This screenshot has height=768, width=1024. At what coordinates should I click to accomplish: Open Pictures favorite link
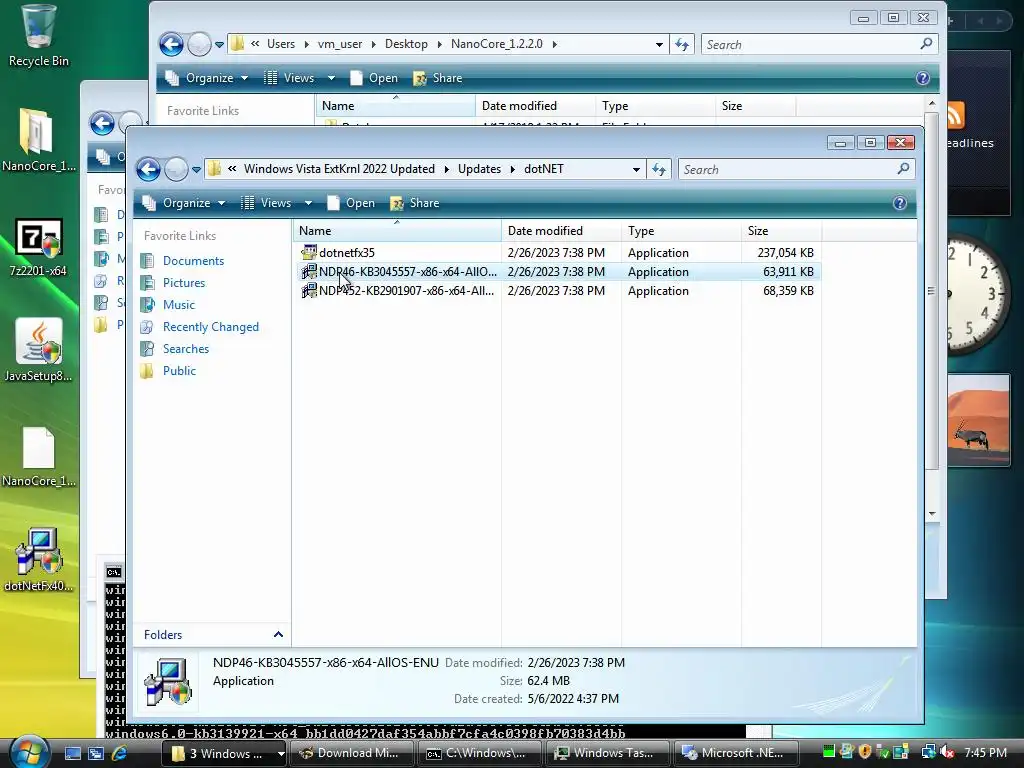[x=184, y=283]
